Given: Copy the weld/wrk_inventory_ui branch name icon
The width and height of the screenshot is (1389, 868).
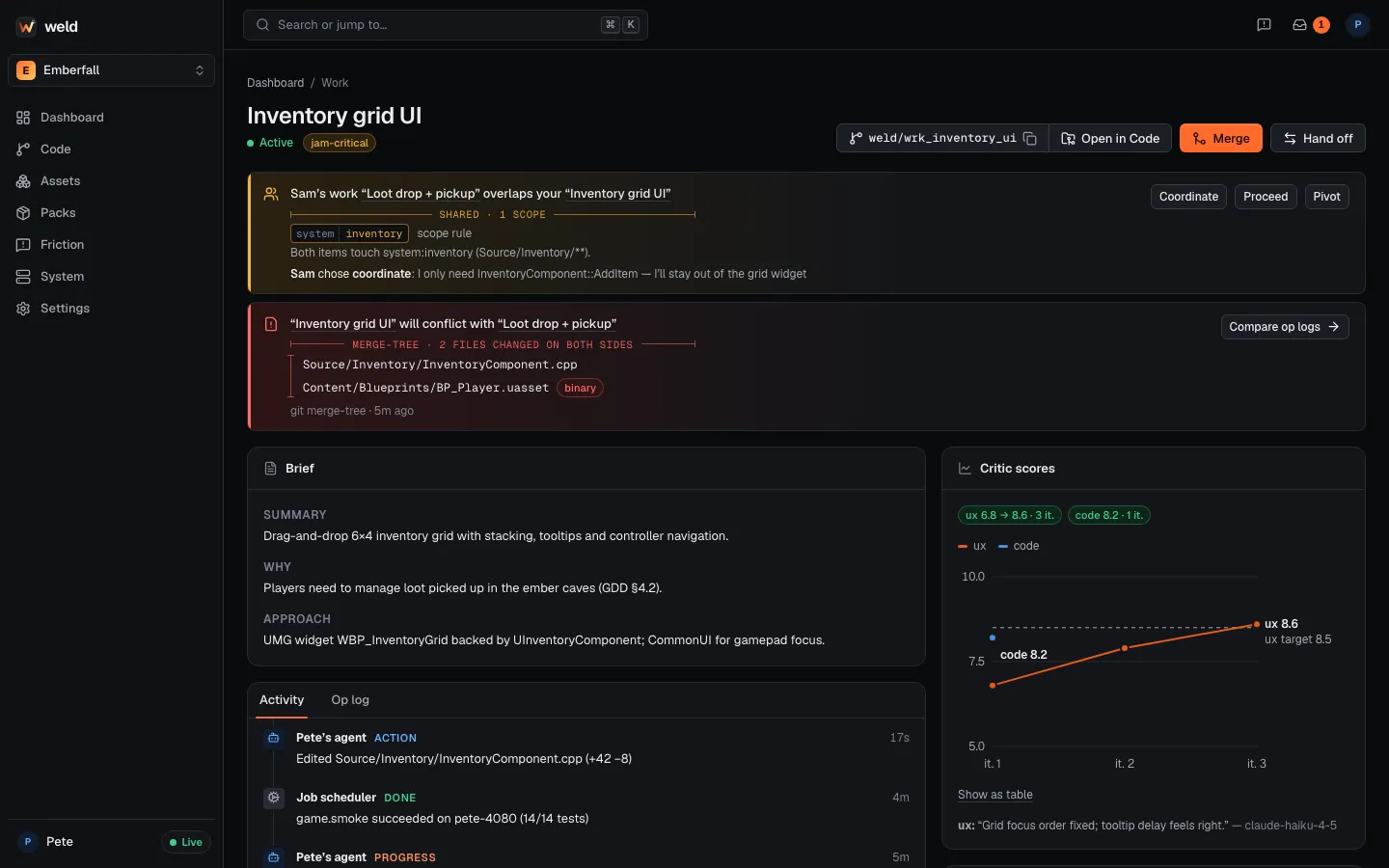Looking at the screenshot, I should (1030, 139).
